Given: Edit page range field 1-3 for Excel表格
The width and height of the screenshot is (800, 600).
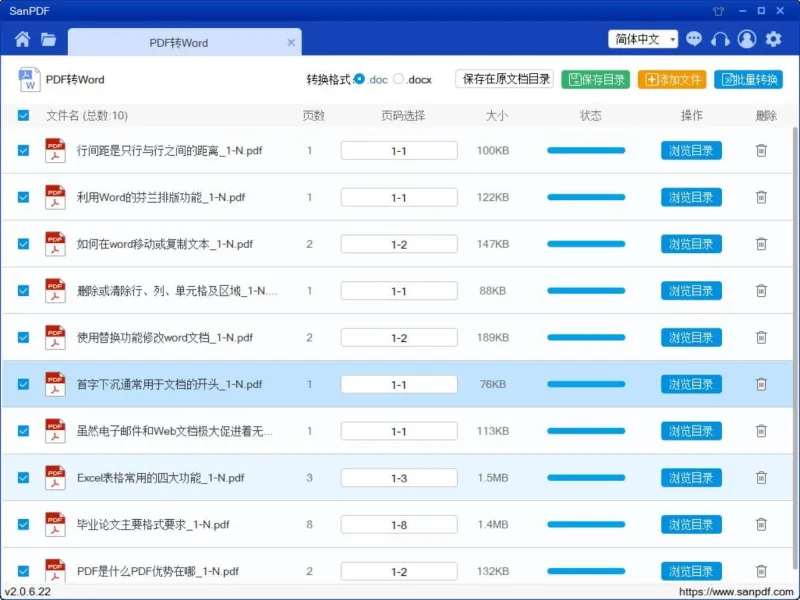Looking at the screenshot, I should pyautogui.click(x=399, y=478).
